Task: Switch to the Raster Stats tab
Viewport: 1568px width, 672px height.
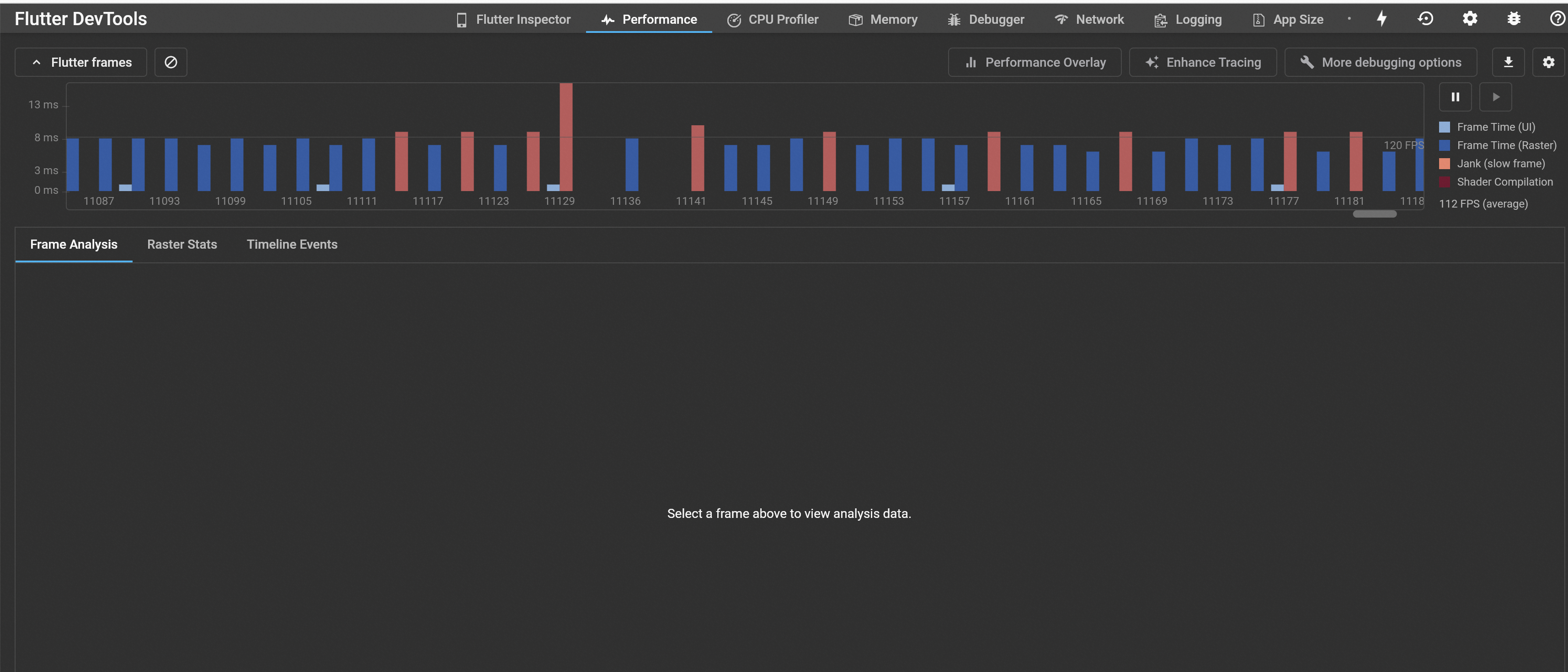Action: pos(182,244)
